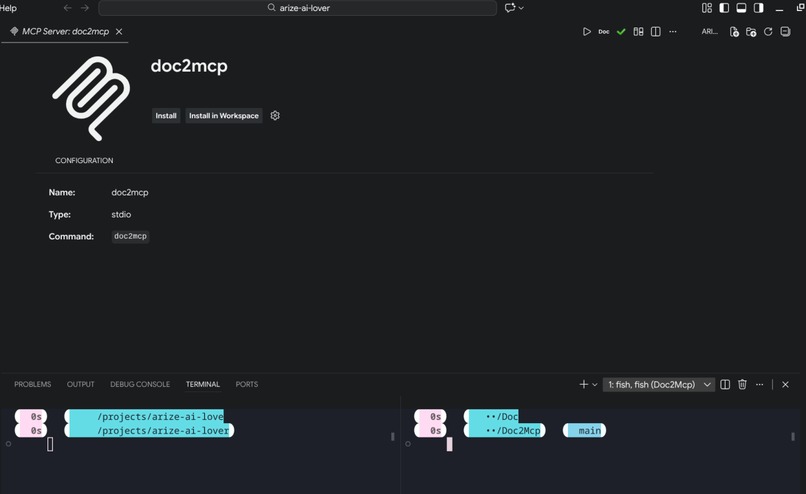Collapse all folders in the explorer
Viewport: 806px width, 494px height.
785,31
